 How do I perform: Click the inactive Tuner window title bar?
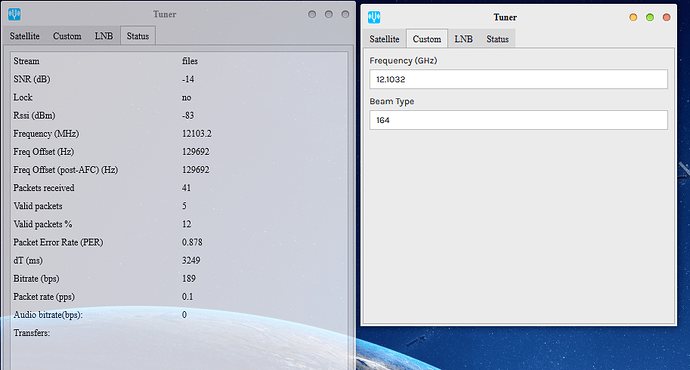tap(165, 15)
